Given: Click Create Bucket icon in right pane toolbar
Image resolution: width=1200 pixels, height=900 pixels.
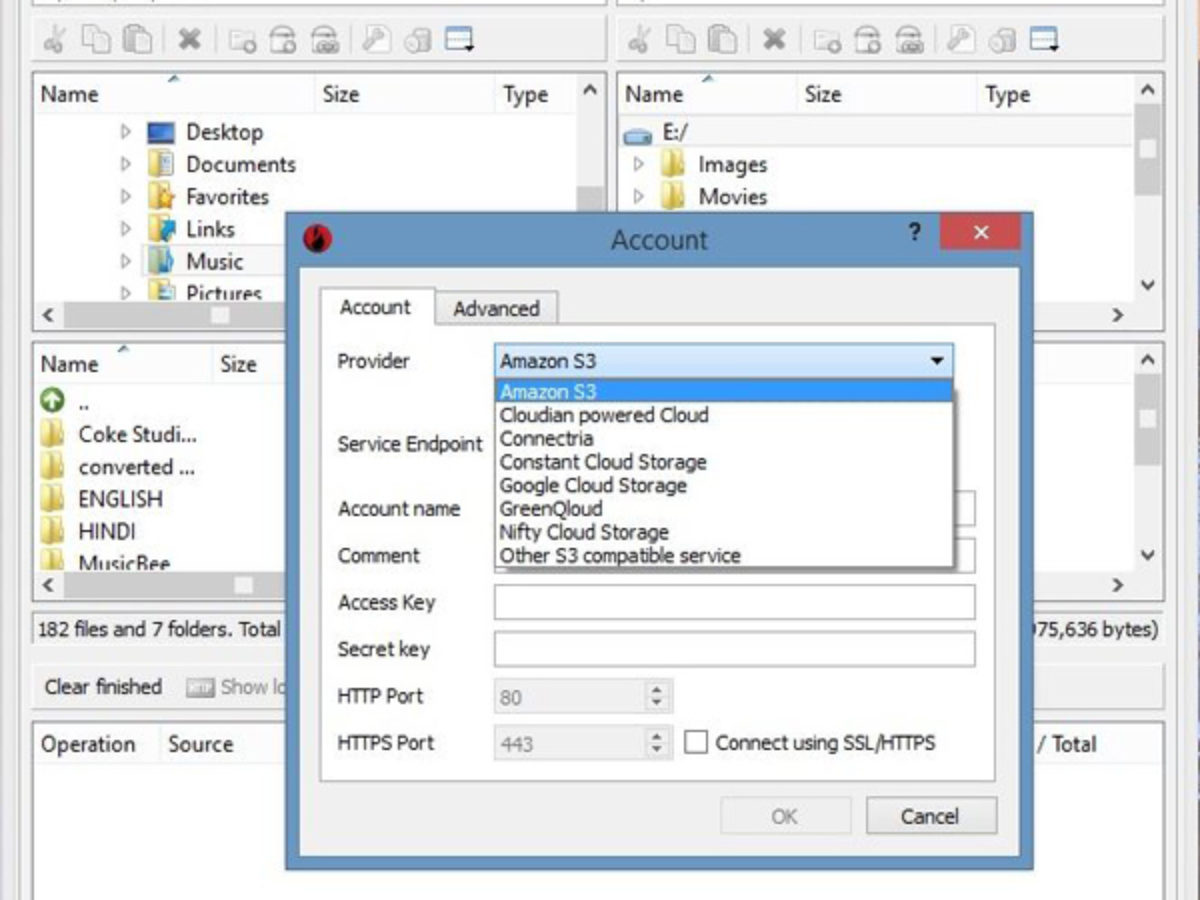Looking at the screenshot, I should coord(868,40).
